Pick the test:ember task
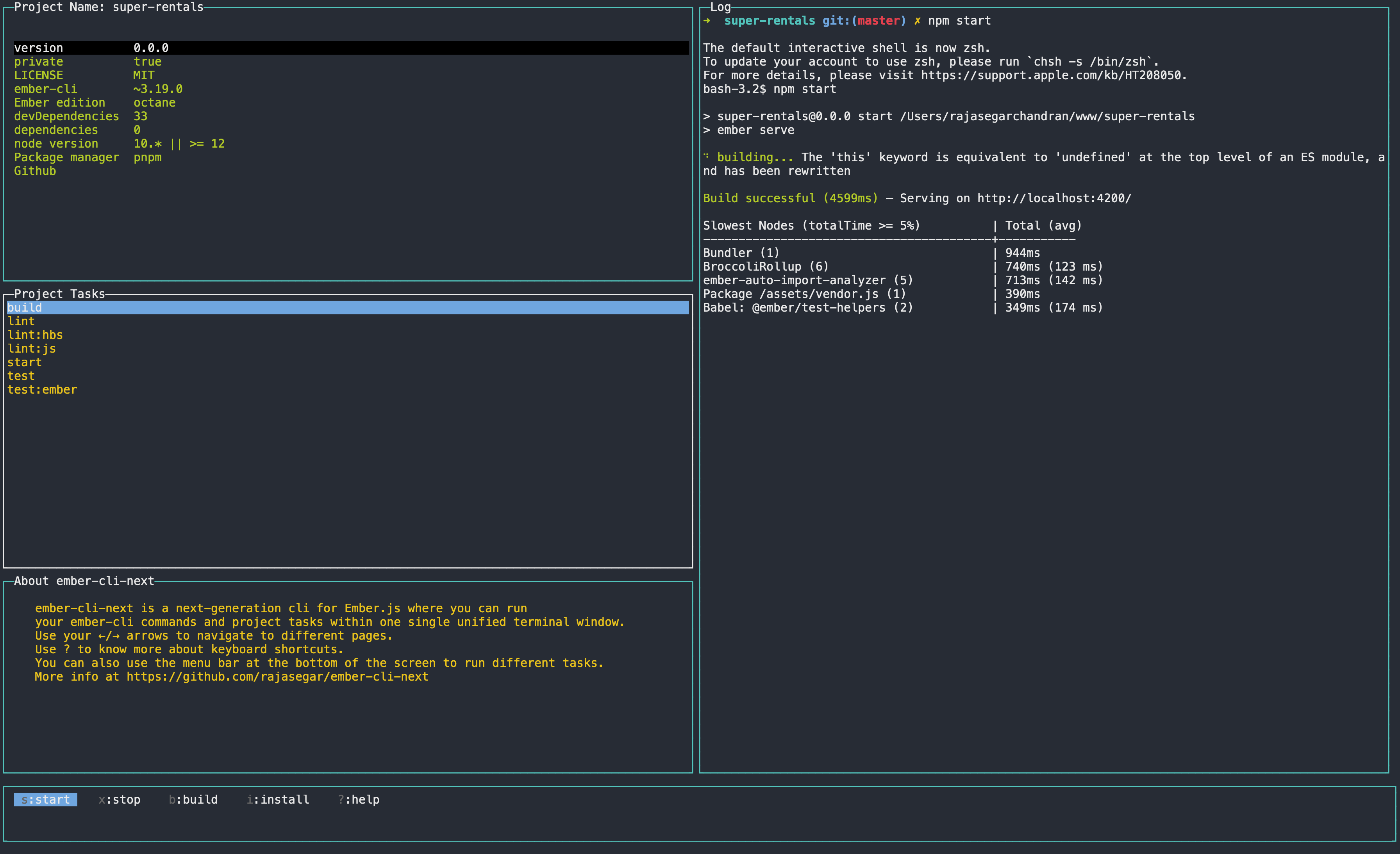1400x854 pixels. [42, 390]
